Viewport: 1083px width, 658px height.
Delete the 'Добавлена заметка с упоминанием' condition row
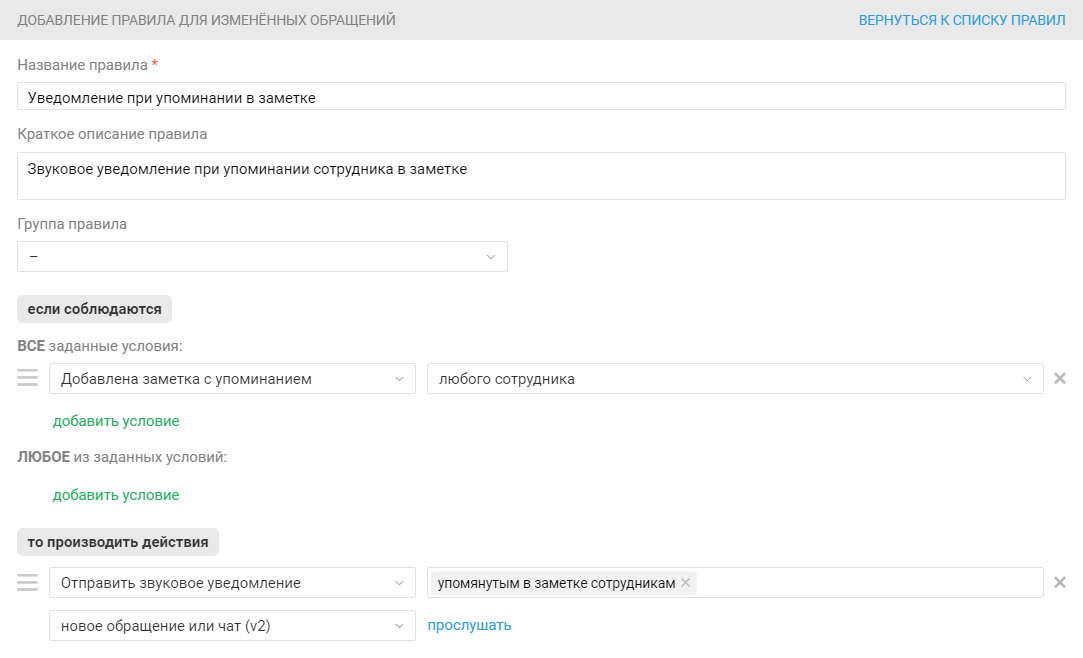point(1060,378)
